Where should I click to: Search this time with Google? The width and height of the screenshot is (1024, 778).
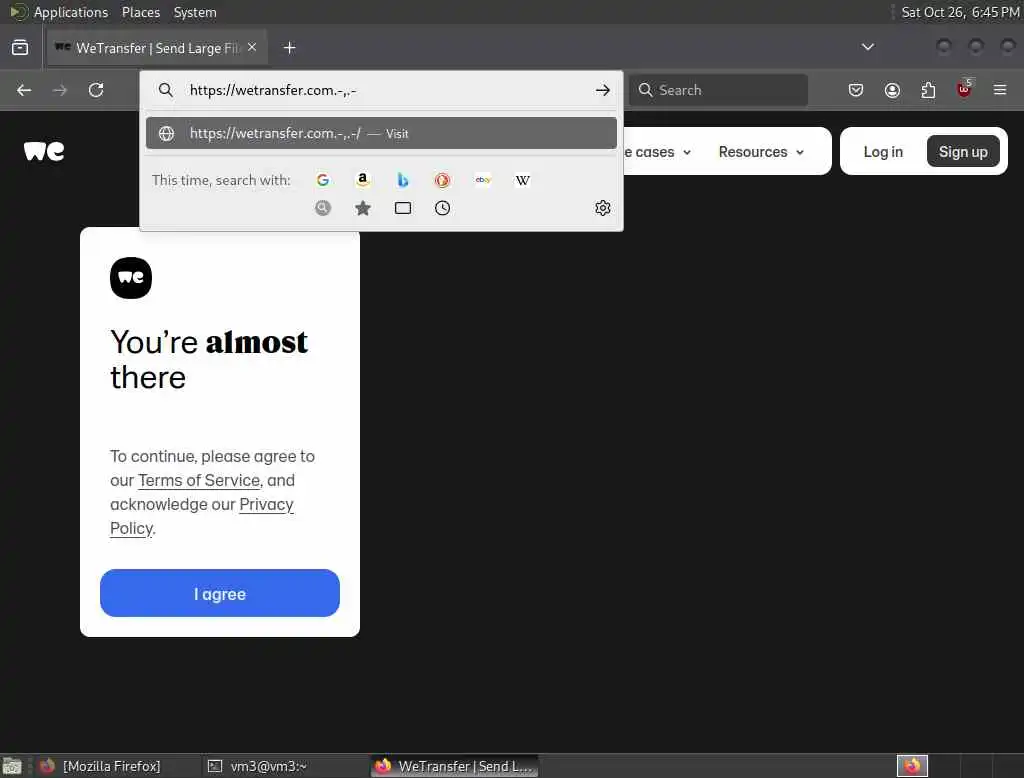[x=323, y=180]
